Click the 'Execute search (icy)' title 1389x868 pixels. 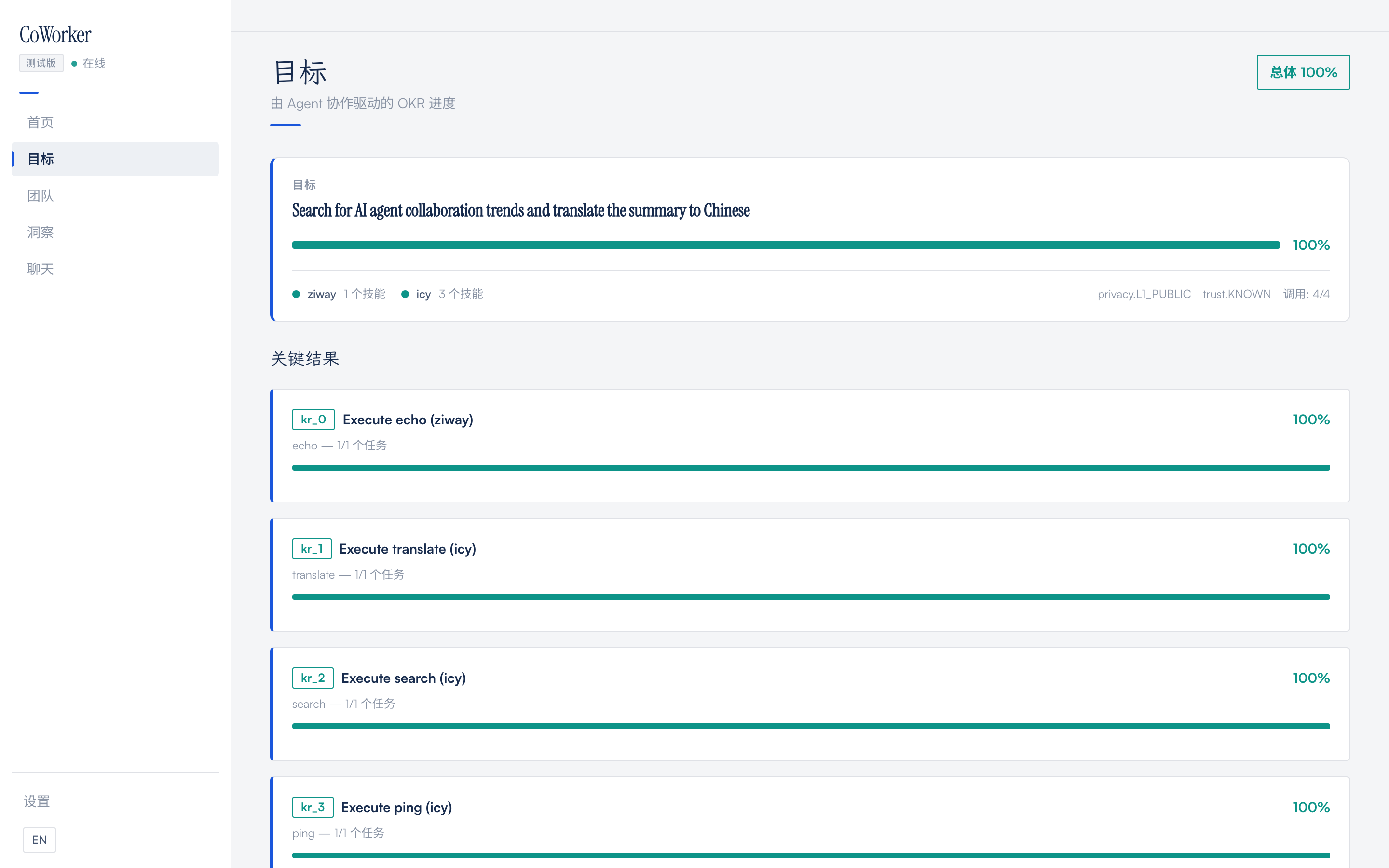pyautogui.click(x=404, y=678)
